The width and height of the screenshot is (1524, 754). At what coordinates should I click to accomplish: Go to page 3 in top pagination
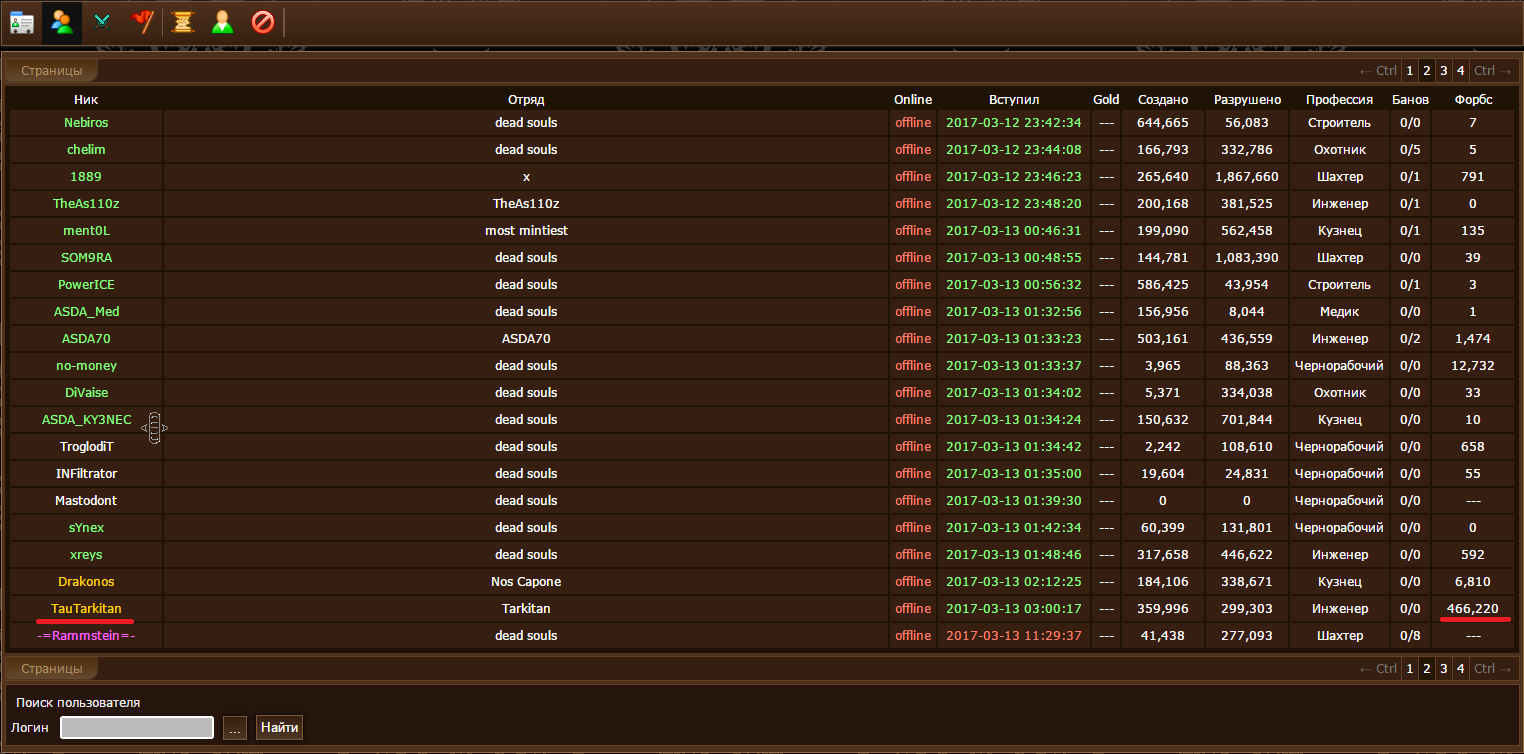(1443, 71)
